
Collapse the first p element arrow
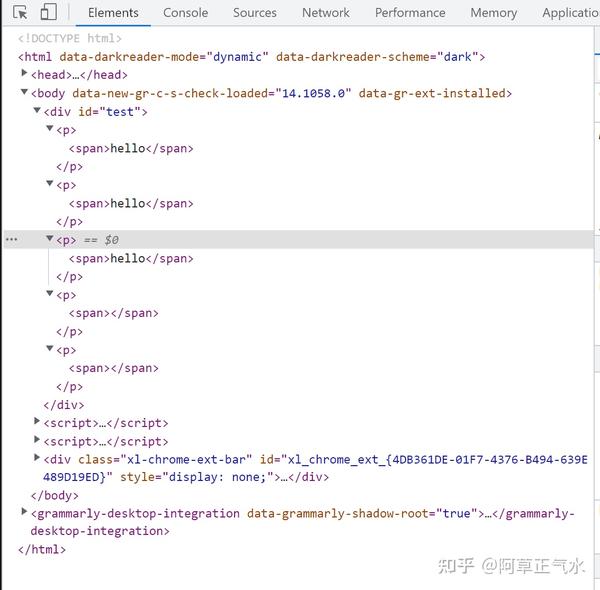tap(50, 128)
